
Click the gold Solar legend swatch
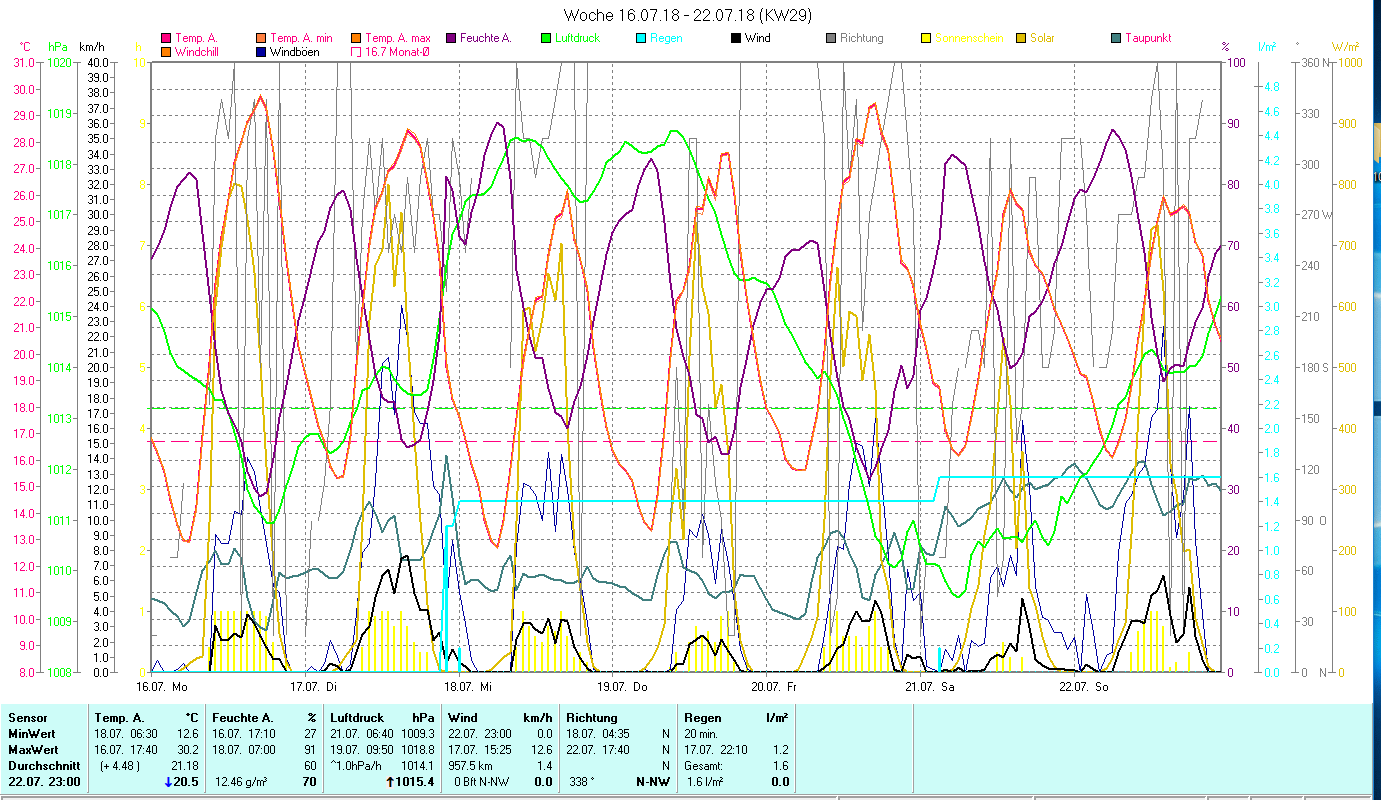1021,38
